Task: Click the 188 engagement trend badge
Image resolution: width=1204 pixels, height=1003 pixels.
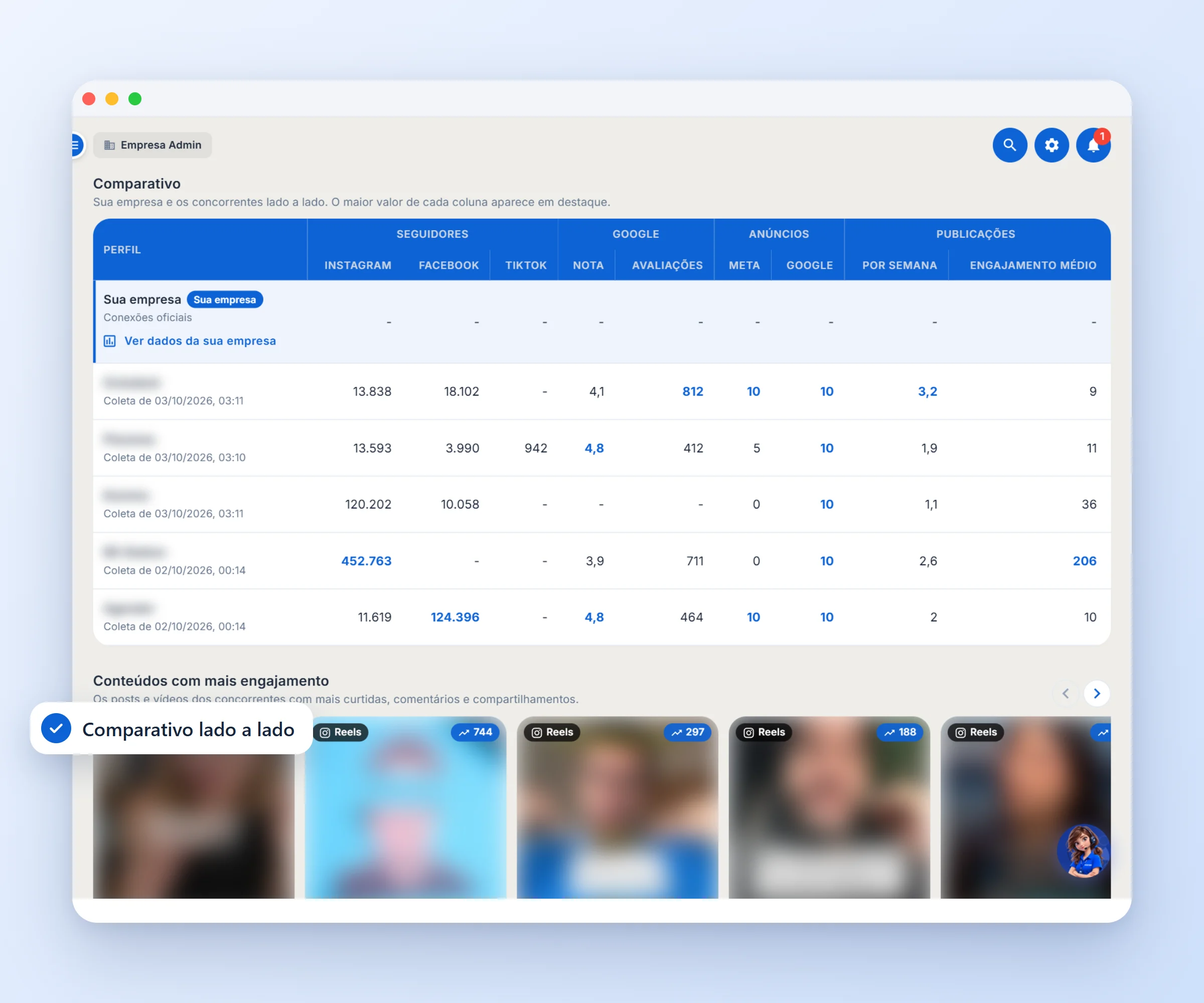Action: pyautogui.click(x=899, y=732)
